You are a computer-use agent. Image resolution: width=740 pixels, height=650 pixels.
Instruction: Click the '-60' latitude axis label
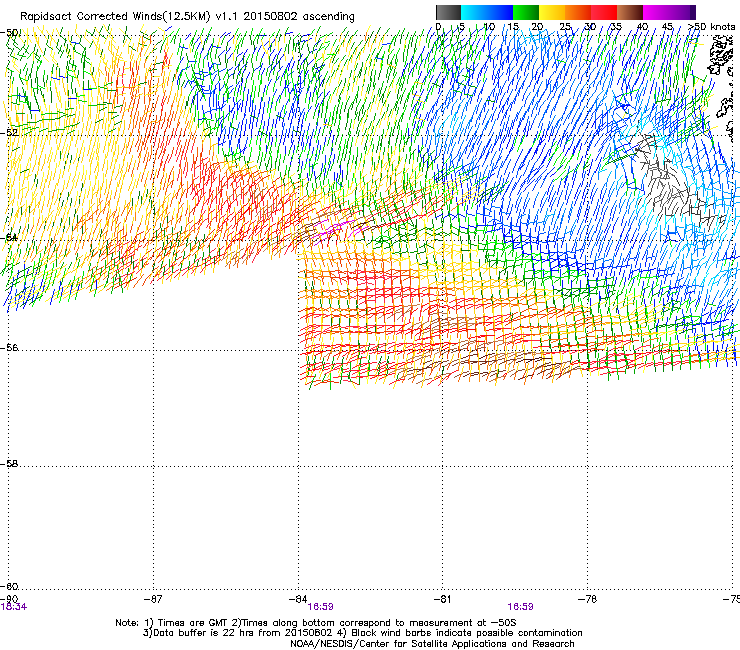[x=9, y=586]
